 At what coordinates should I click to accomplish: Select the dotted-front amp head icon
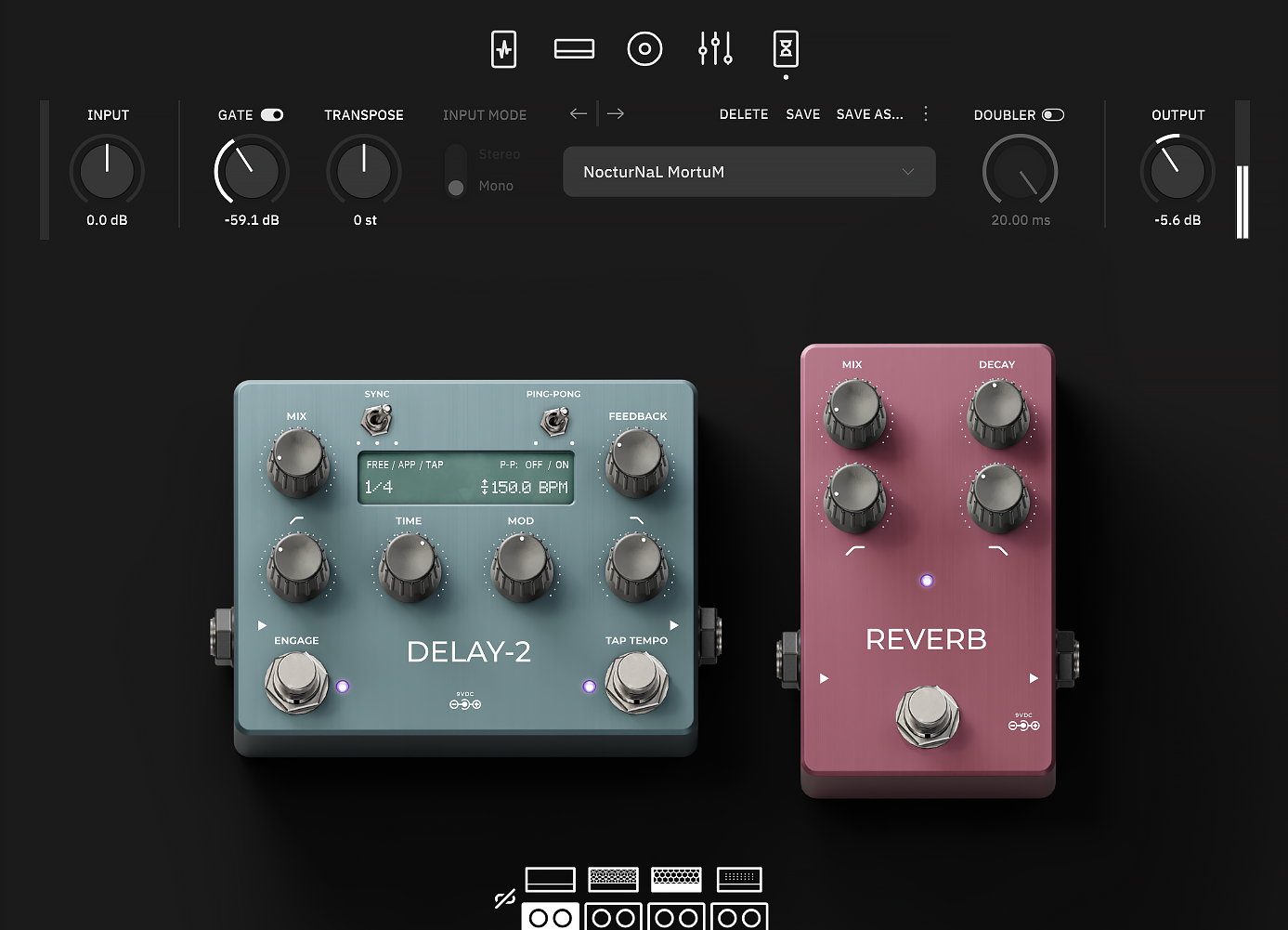739,879
